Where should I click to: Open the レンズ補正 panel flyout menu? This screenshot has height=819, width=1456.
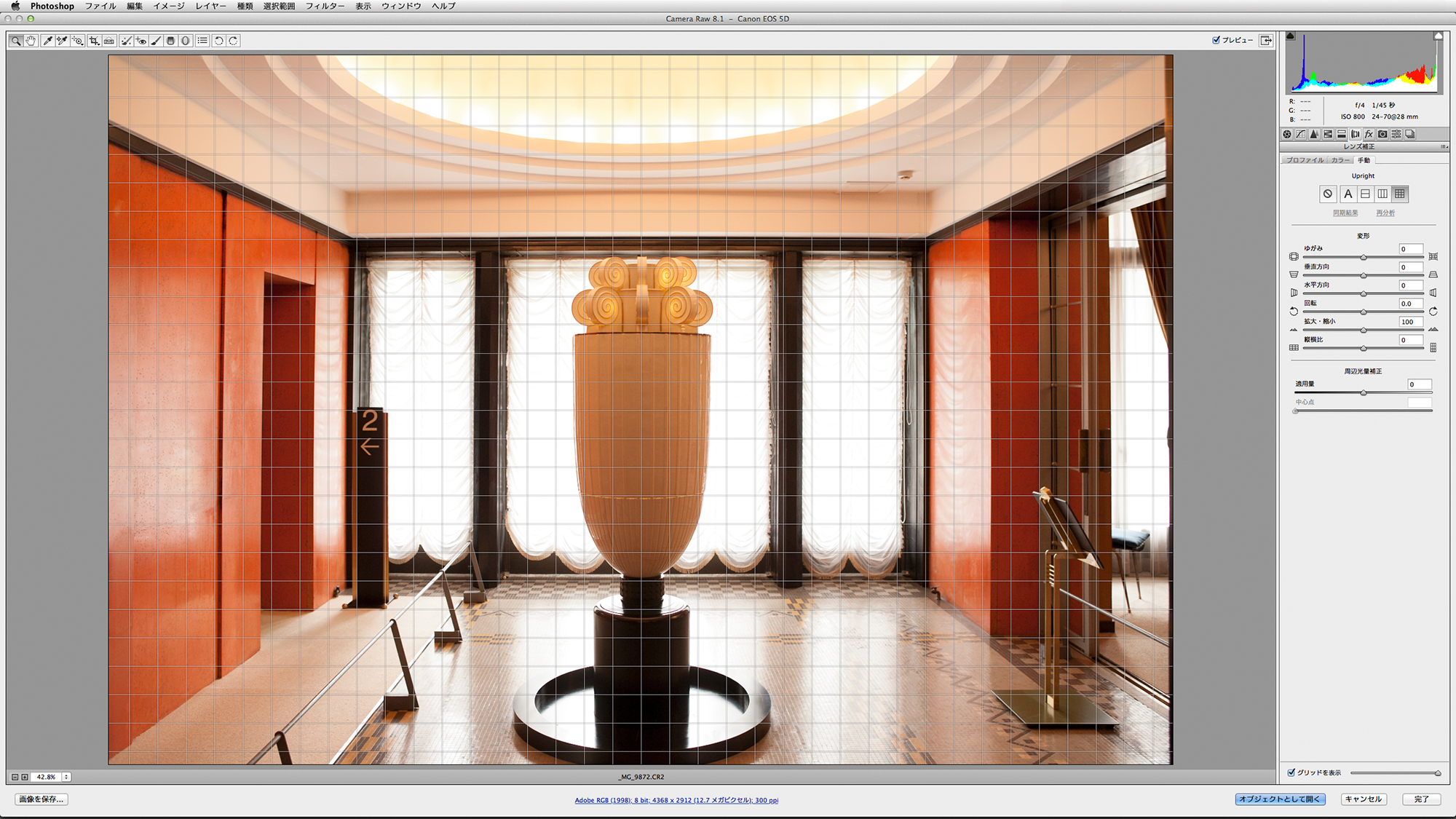coord(1443,146)
